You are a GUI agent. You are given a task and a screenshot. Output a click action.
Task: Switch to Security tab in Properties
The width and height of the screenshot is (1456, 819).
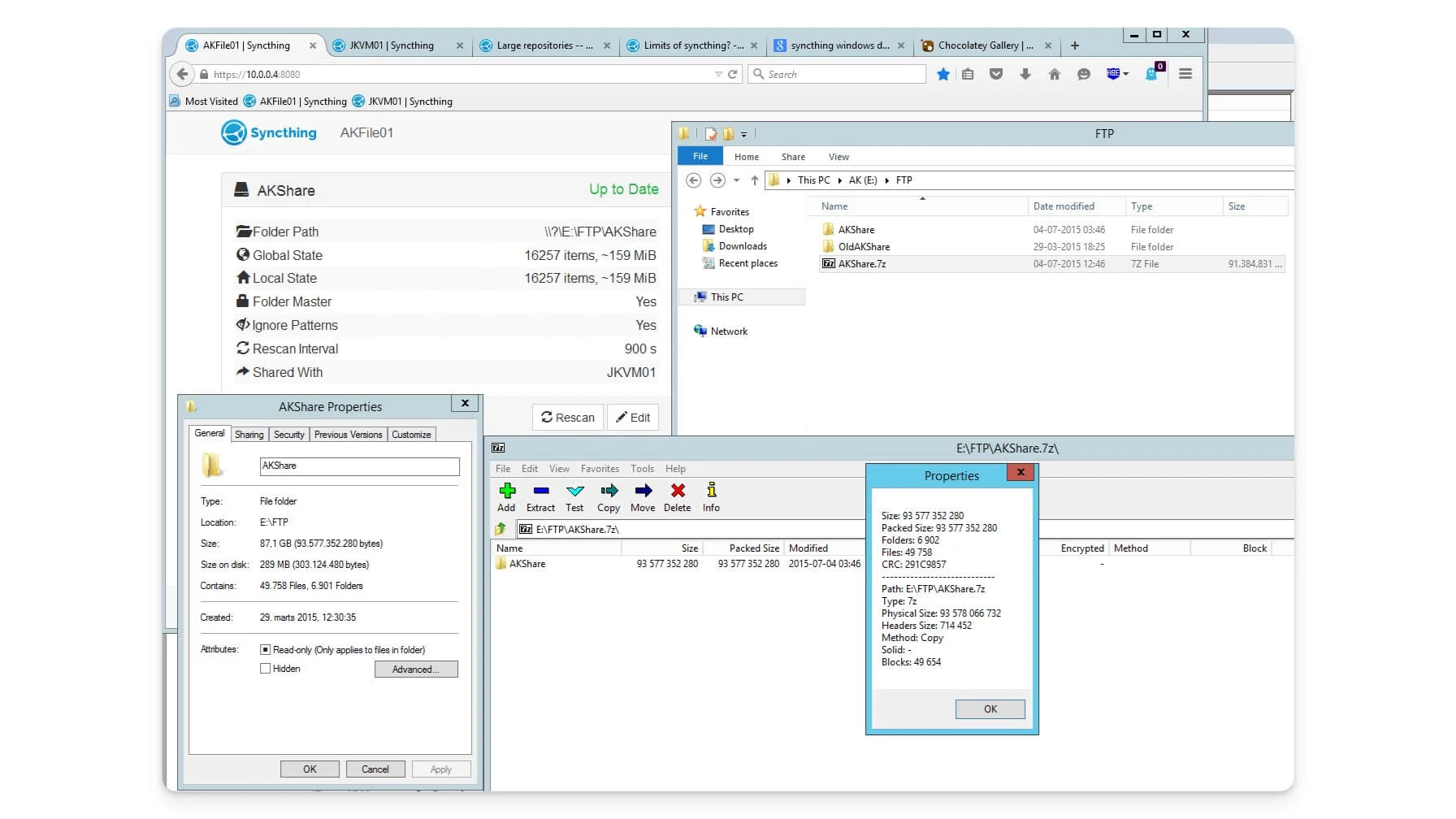click(x=289, y=435)
